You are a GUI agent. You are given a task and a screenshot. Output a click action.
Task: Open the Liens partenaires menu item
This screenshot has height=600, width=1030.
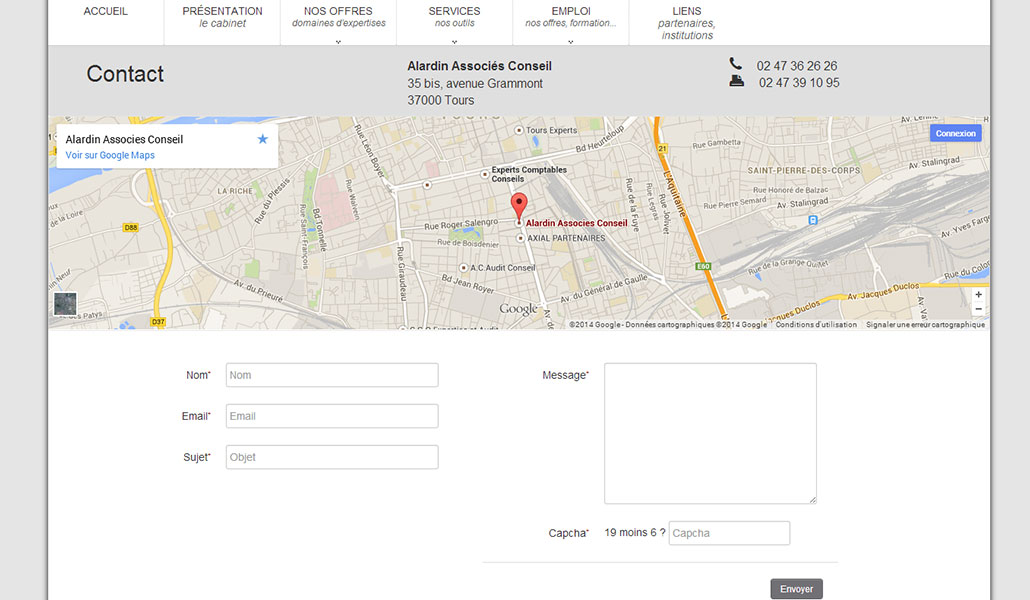pos(687,23)
